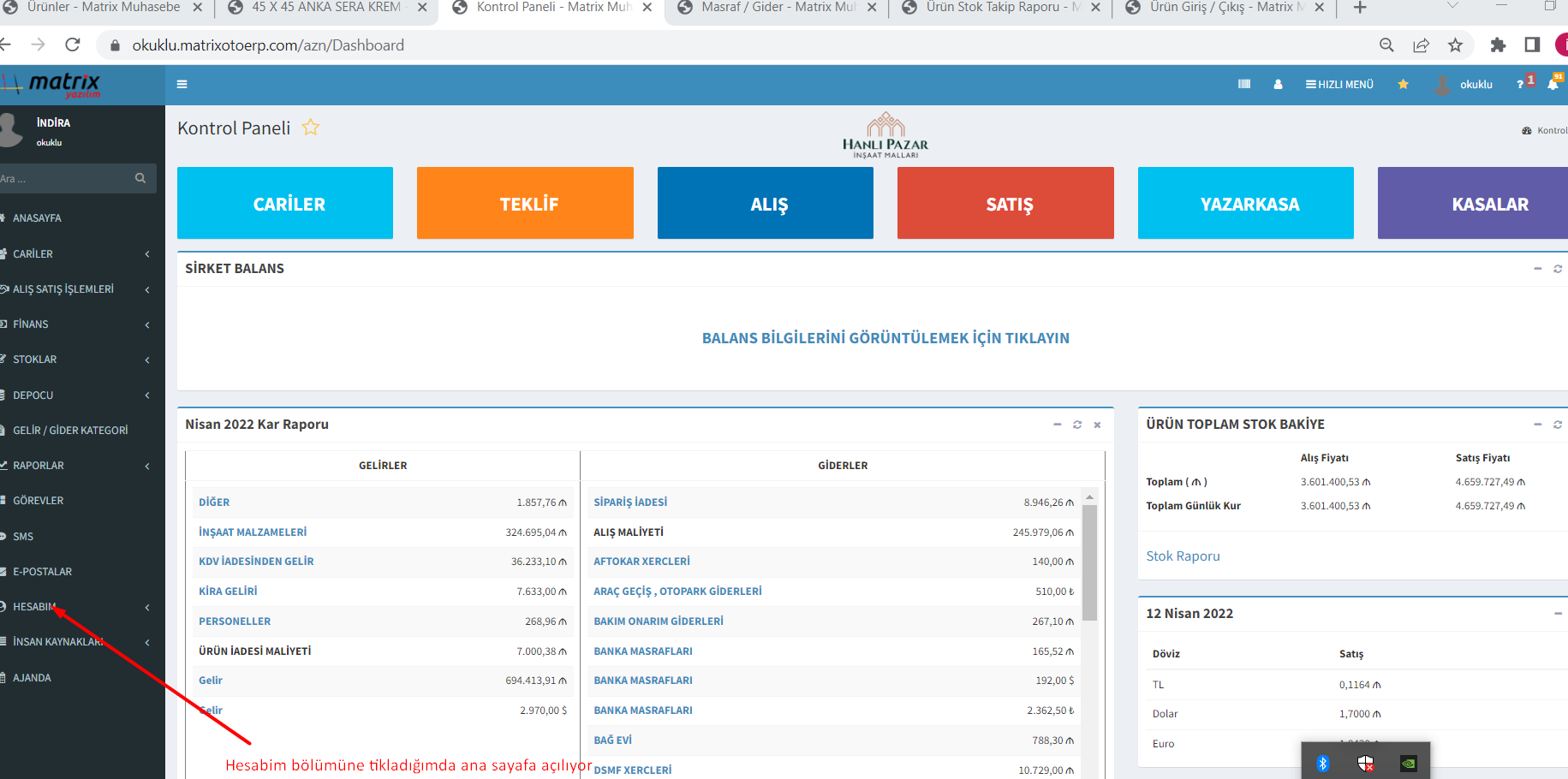Expand the RAPORLAR sidebar section
1568x779 pixels.
click(77, 466)
